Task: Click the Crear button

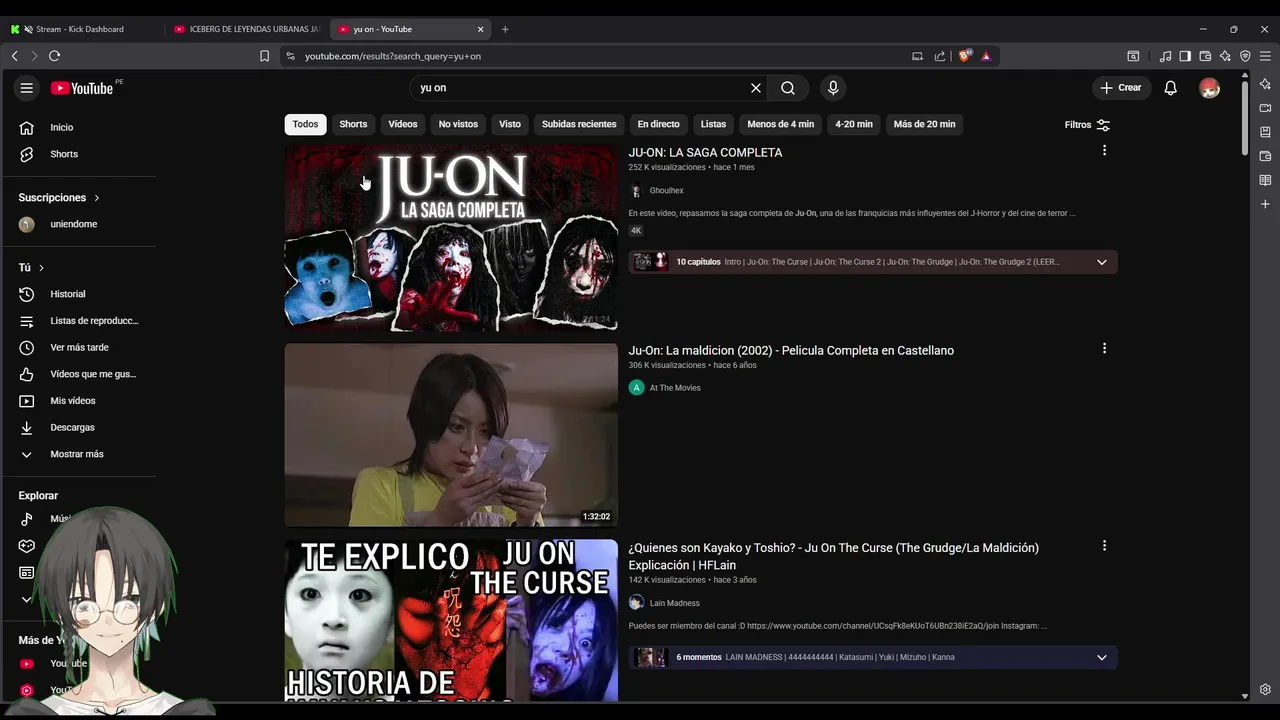Action: pyautogui.click(x=1121, y=88)
